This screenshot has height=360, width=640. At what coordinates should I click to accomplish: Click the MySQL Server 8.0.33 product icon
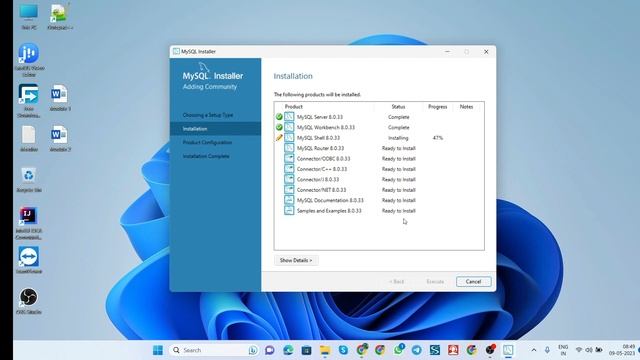point(289,117)
